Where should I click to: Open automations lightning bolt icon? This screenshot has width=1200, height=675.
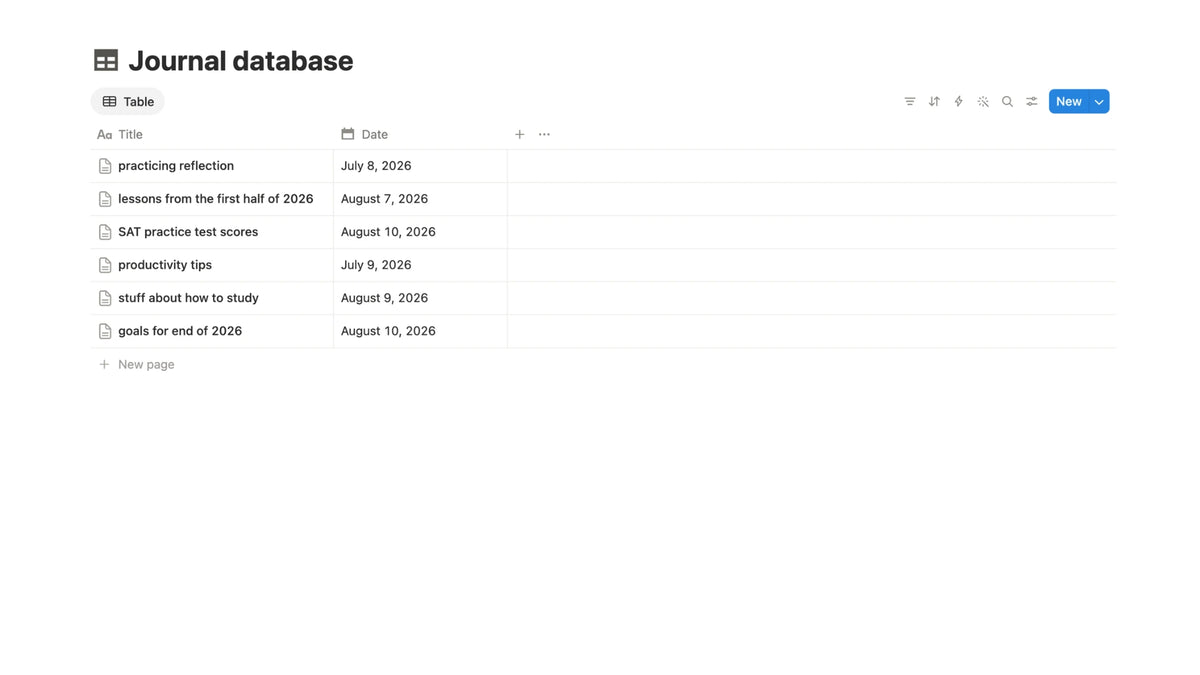pyautogui.click(x=958, y=101)
